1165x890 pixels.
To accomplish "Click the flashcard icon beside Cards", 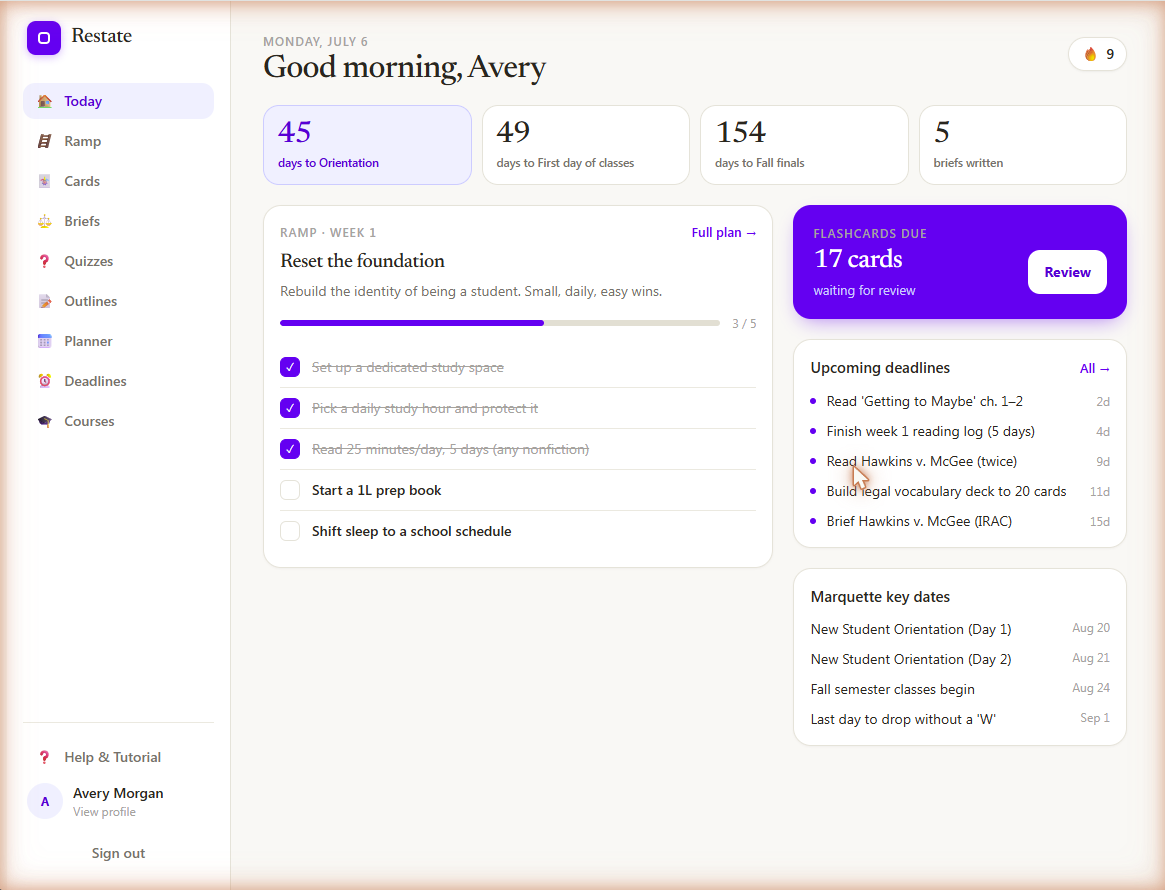I will pos(45,181).
